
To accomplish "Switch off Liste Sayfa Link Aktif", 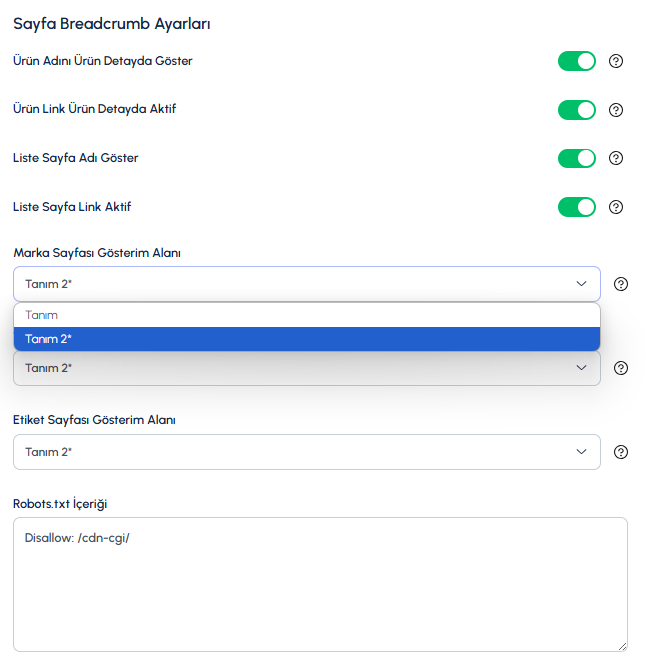I will [577, 207].
